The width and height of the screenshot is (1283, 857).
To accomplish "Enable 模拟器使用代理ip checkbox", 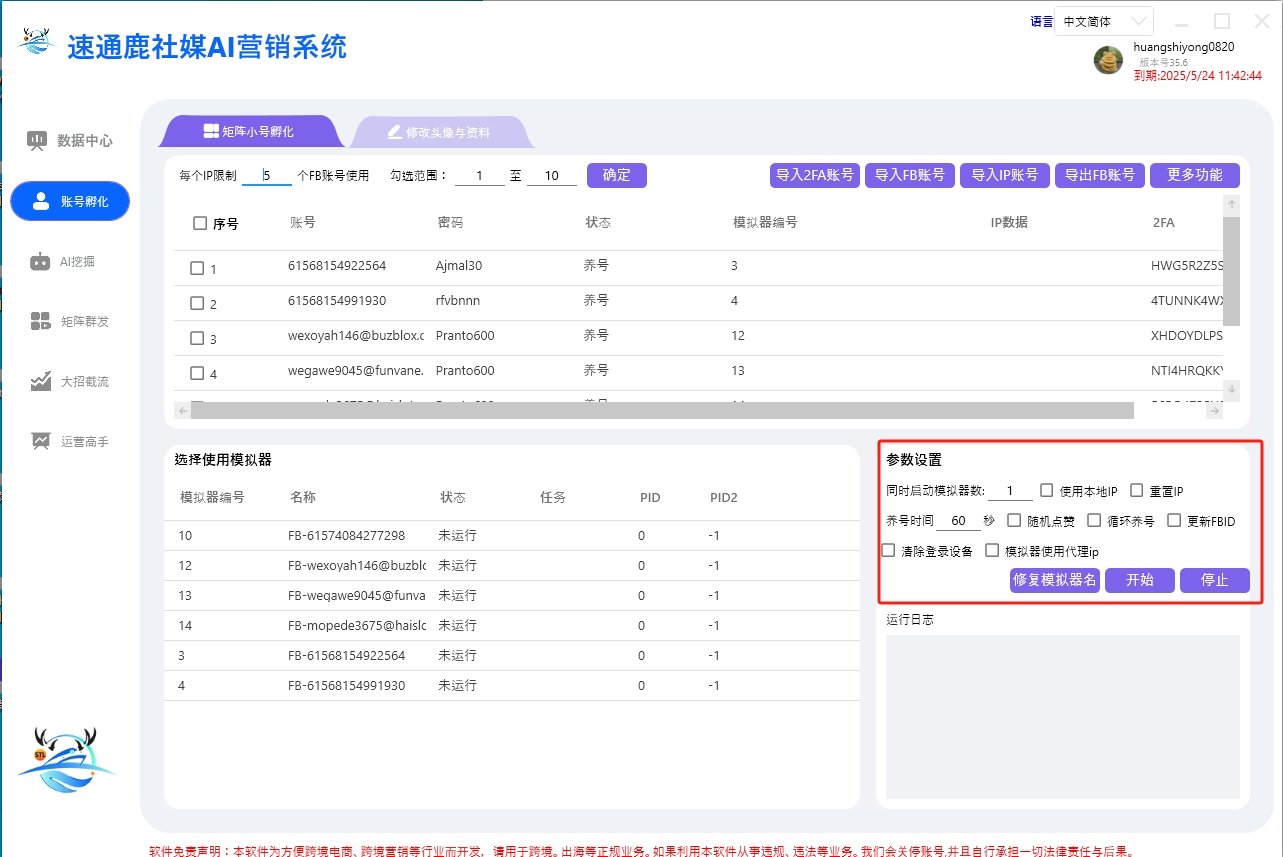I will click(992, 550).
